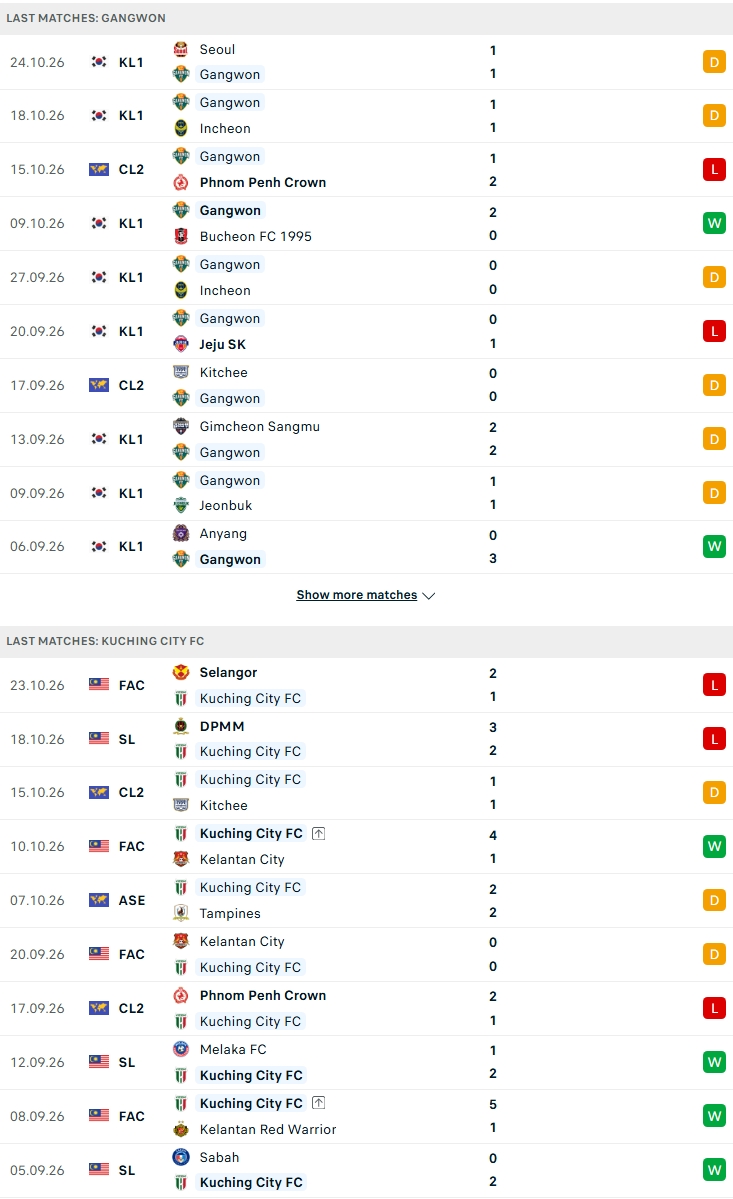This screenshot has width=733, height=1199.
Task: Click the Selangor team crest icon
Action: 181,672
